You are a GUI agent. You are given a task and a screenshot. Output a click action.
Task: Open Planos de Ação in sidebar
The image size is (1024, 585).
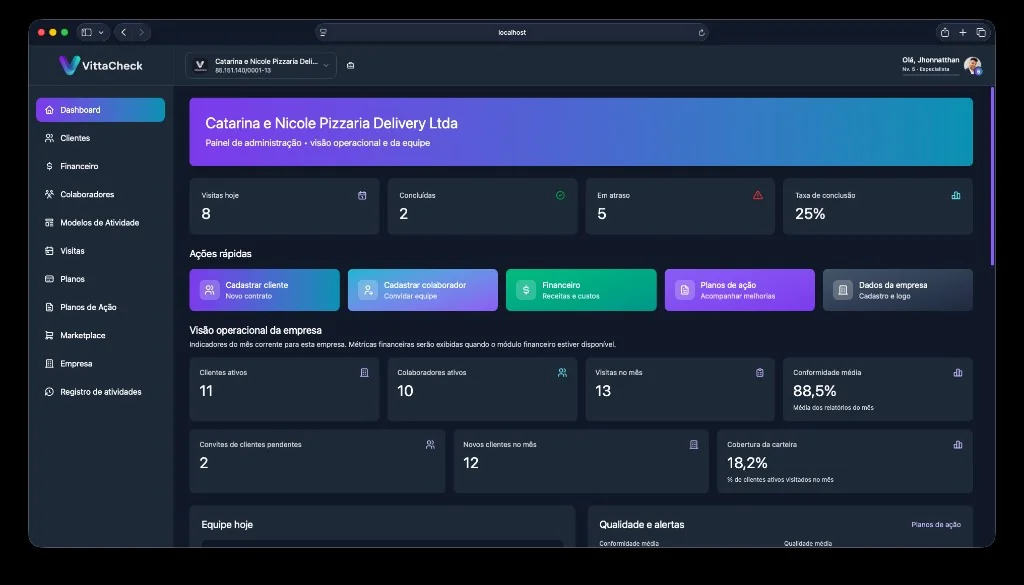pos(100,307)
